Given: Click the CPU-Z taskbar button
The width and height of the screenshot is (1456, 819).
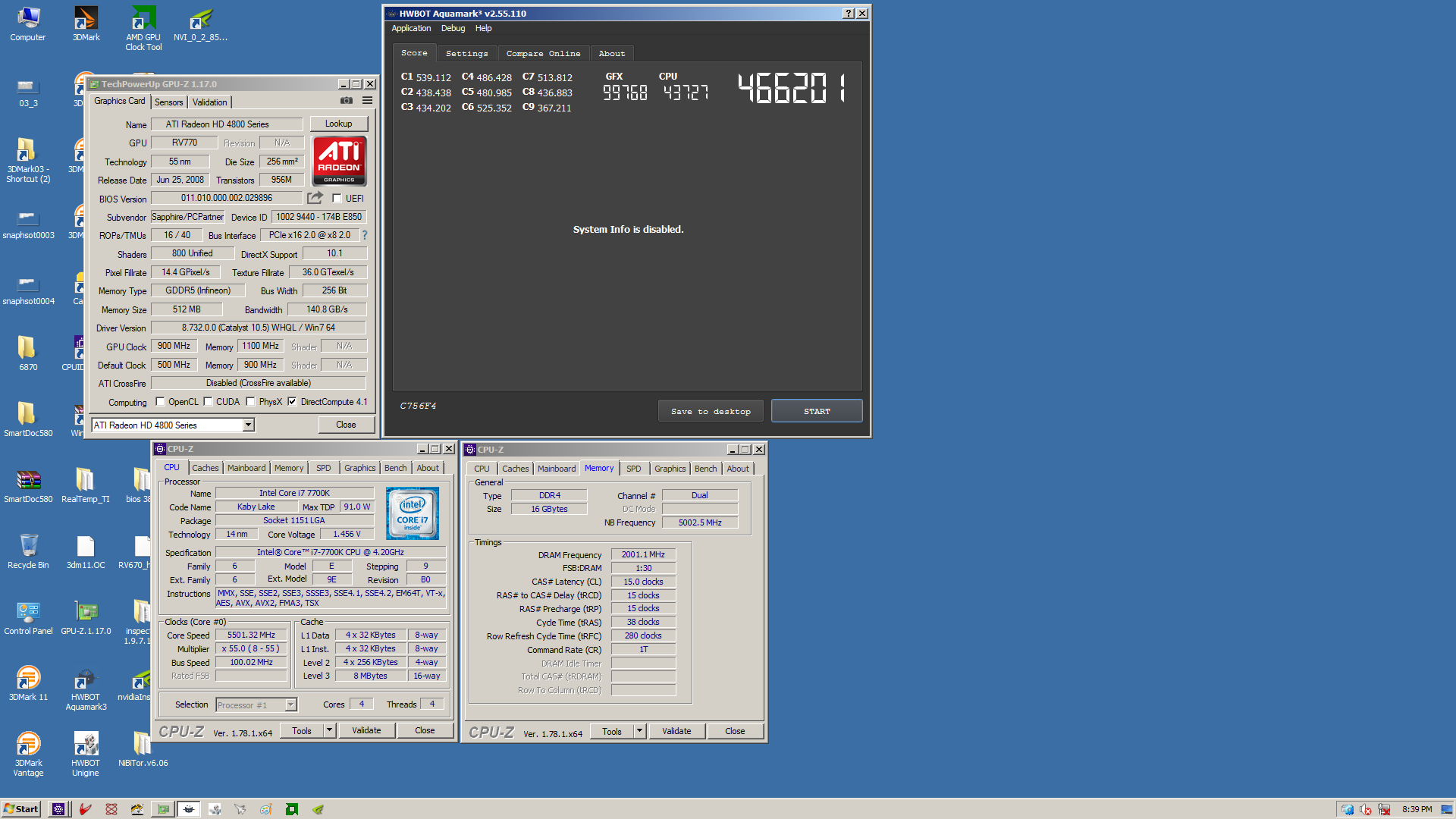Looking at the screenshot, I should (x=59, y=809).
